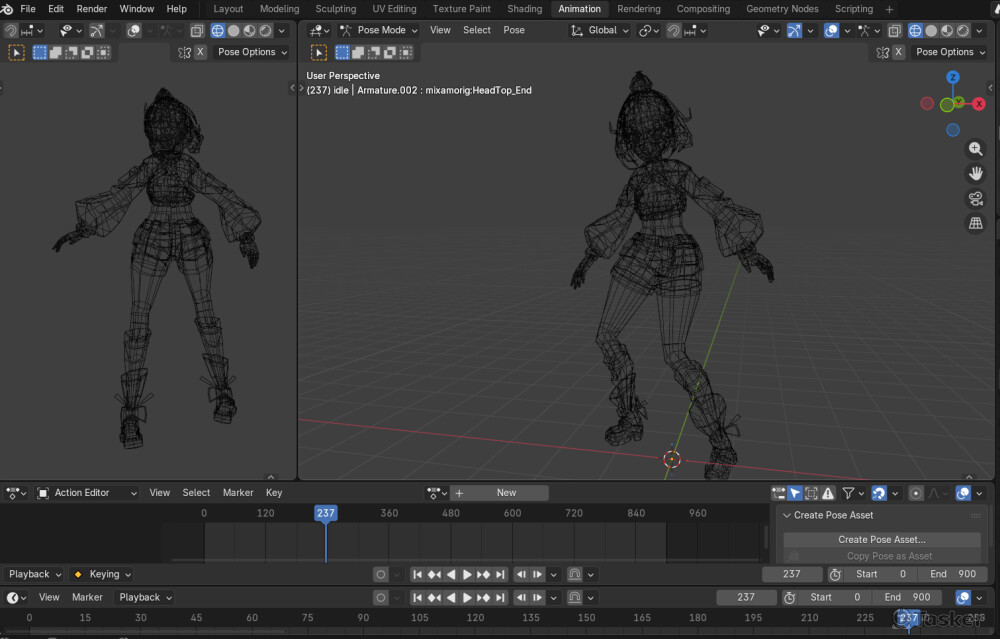The image size is (1000, 639).
Task: Toggle X mirror in right Pose Options
Action: pos(897,52)
